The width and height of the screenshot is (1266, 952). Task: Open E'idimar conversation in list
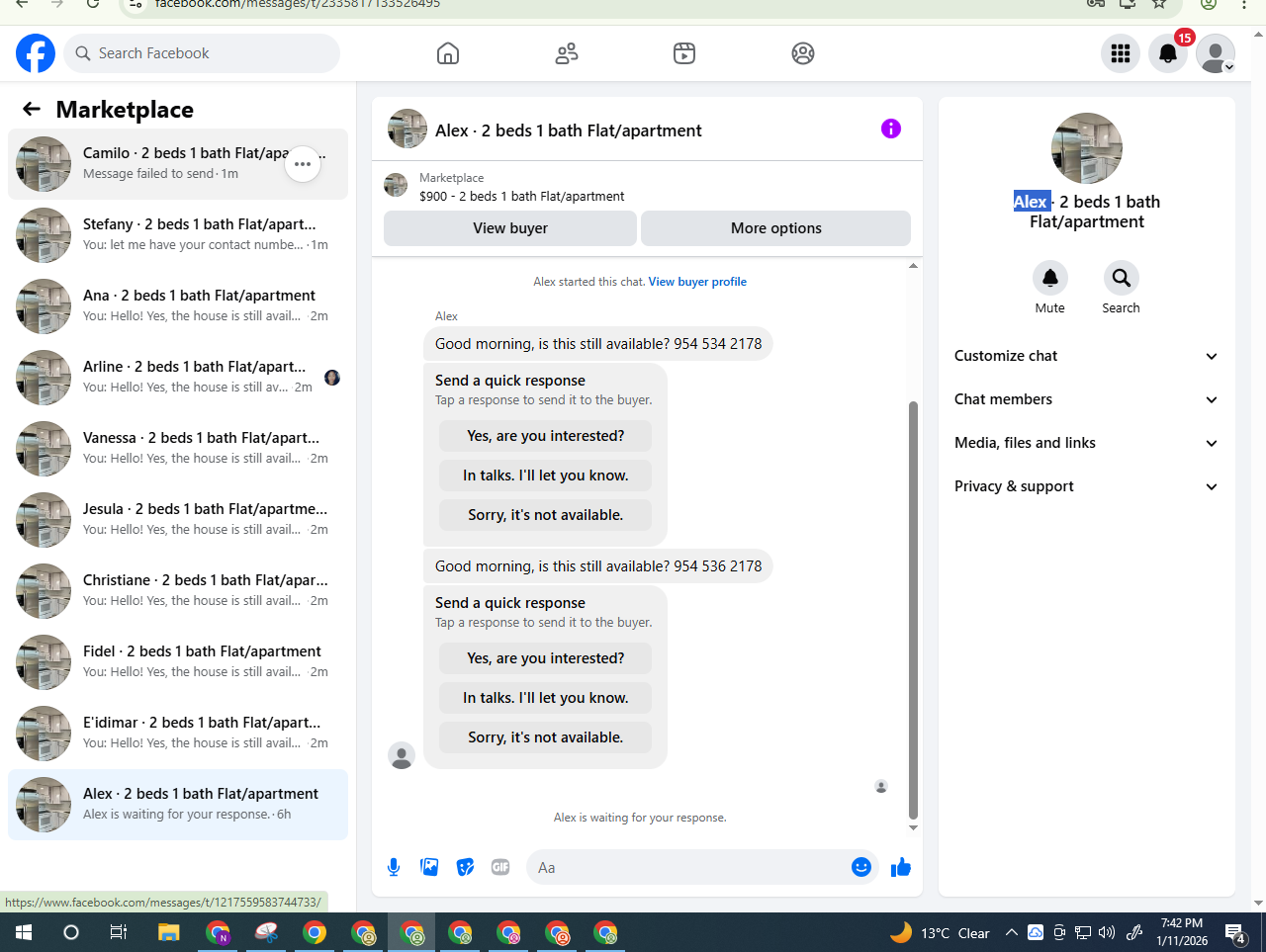point(178,734)
